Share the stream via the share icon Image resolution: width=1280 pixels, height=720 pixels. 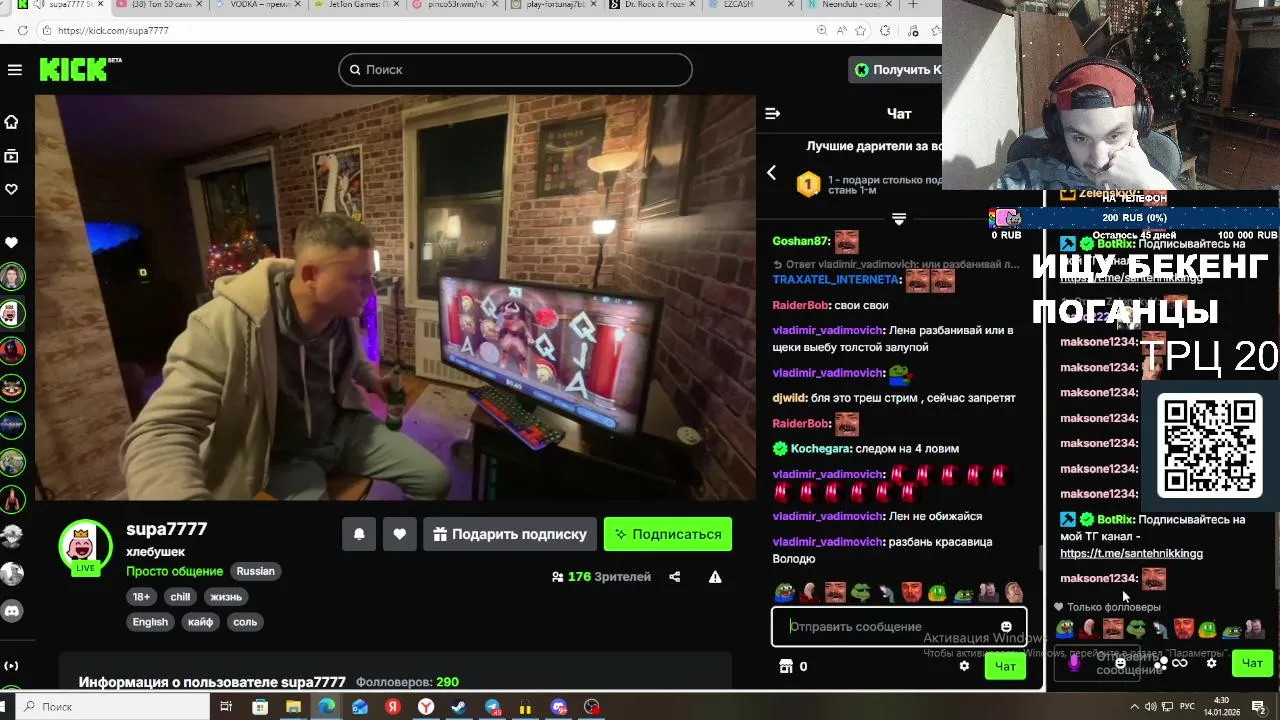[x=675, y=577]
